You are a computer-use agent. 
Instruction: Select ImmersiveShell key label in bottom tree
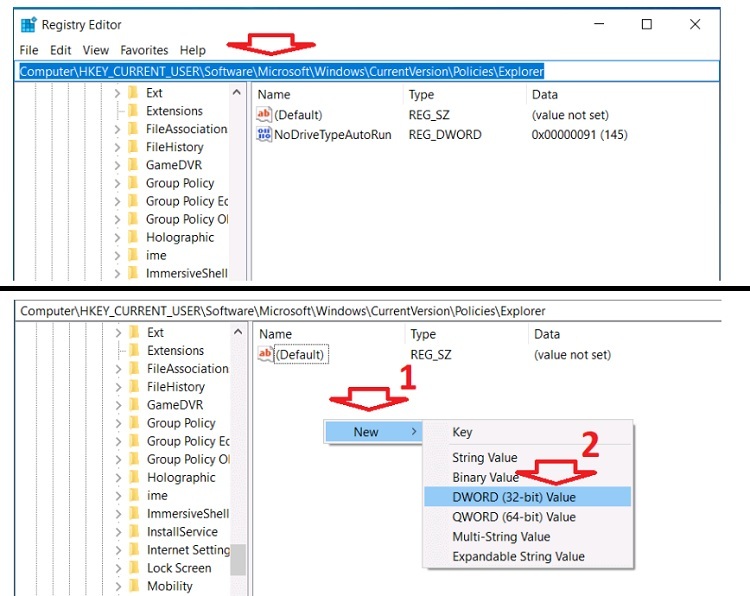pos(188,514)
